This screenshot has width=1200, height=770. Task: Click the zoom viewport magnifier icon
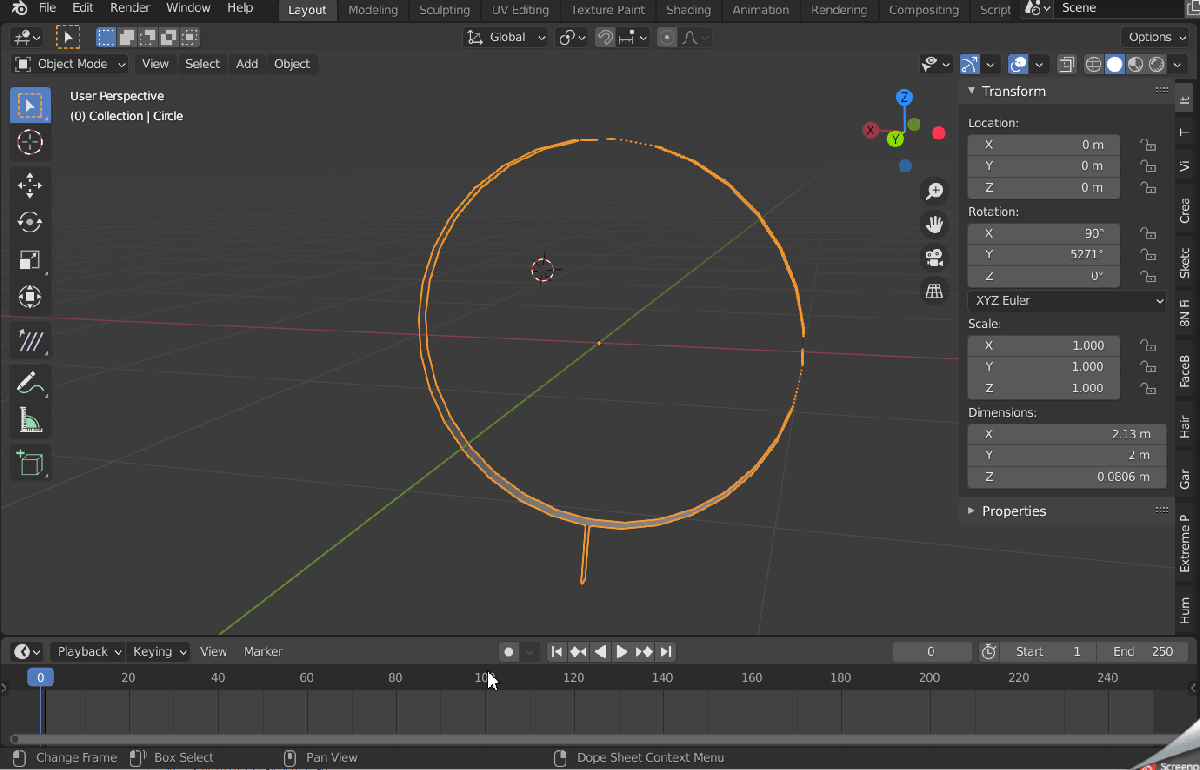pos(934,191)
